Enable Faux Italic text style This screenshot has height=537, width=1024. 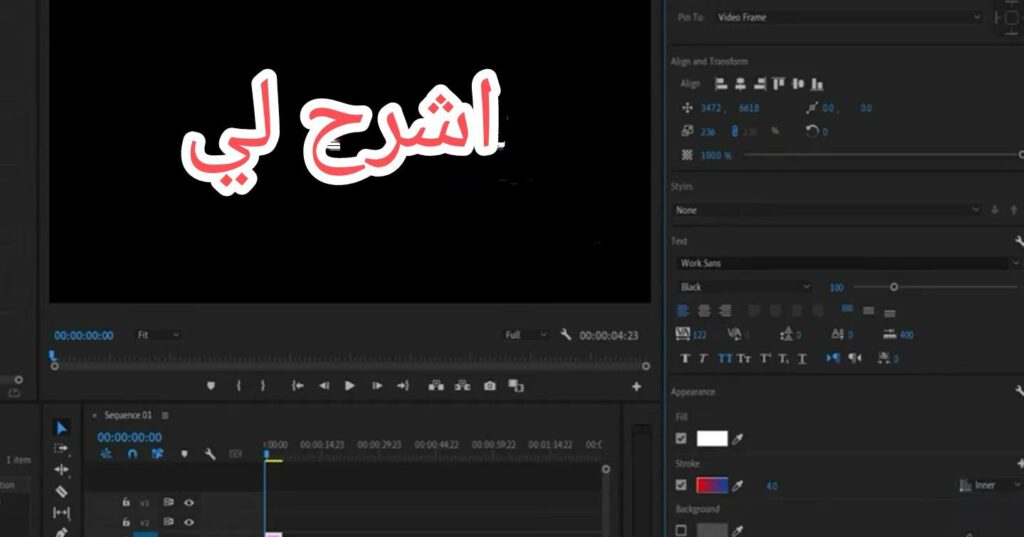[x=703, y=359]
